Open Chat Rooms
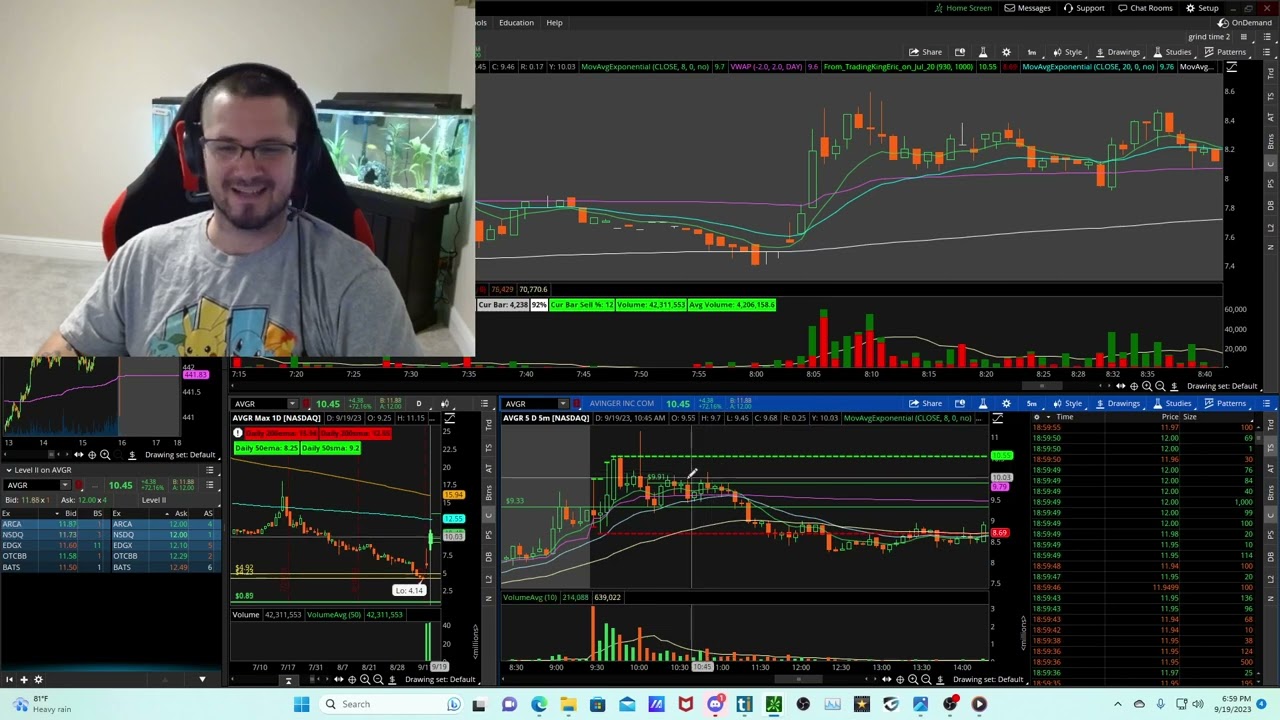The image size is (1280, 720). coord(1144,8)
